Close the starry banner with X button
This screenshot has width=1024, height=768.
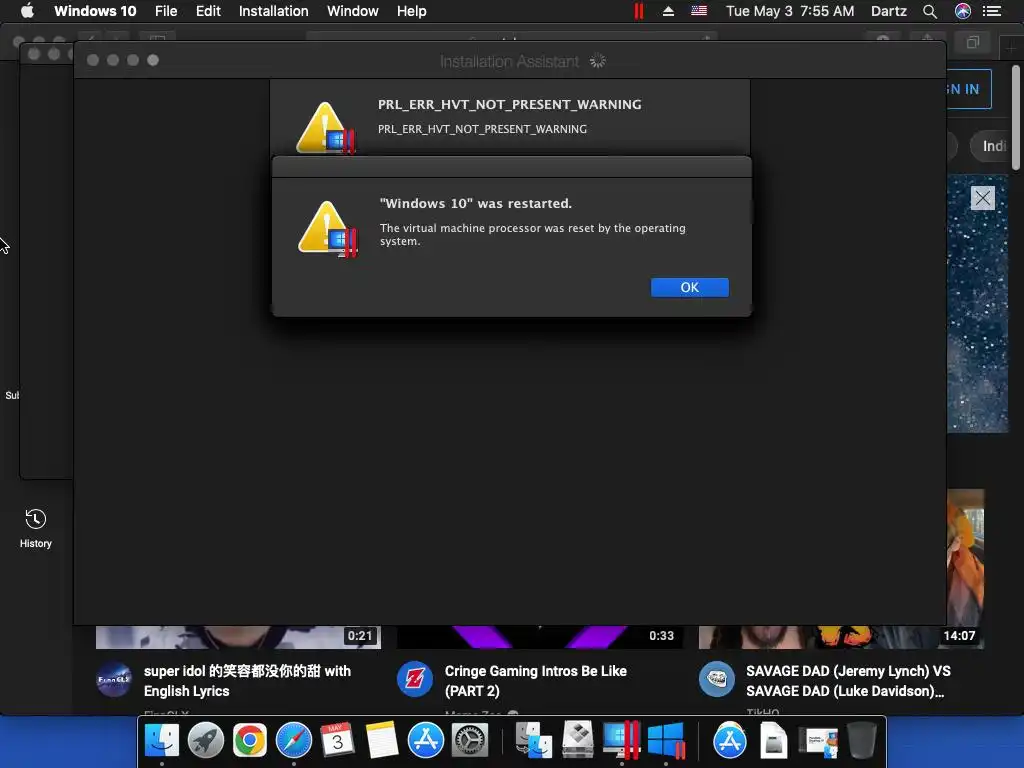point(982,197)
